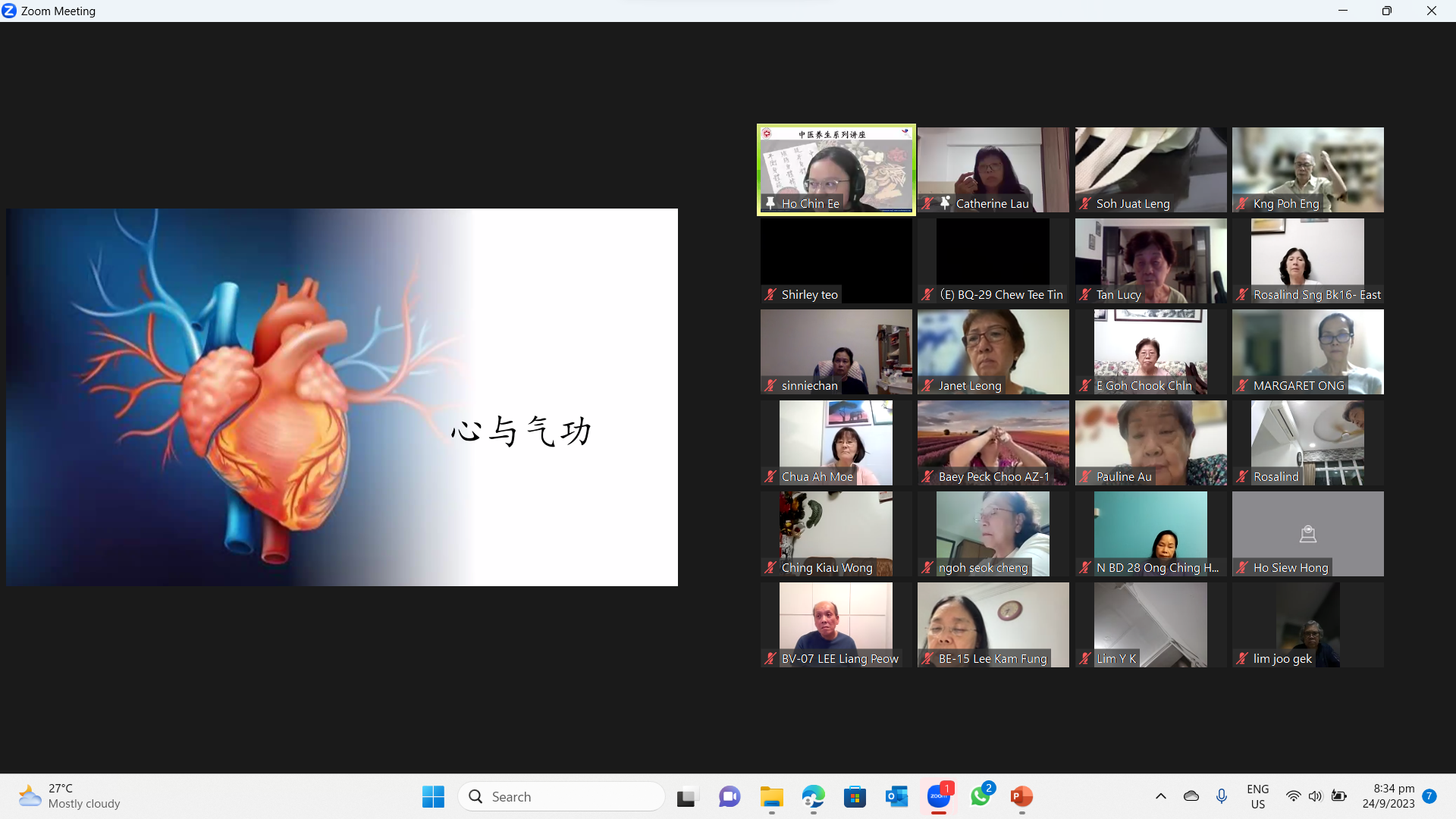This screenshot has width=1456, height=819.
Task: Open File Explorer from the taskbar
Action: [771, 796]
